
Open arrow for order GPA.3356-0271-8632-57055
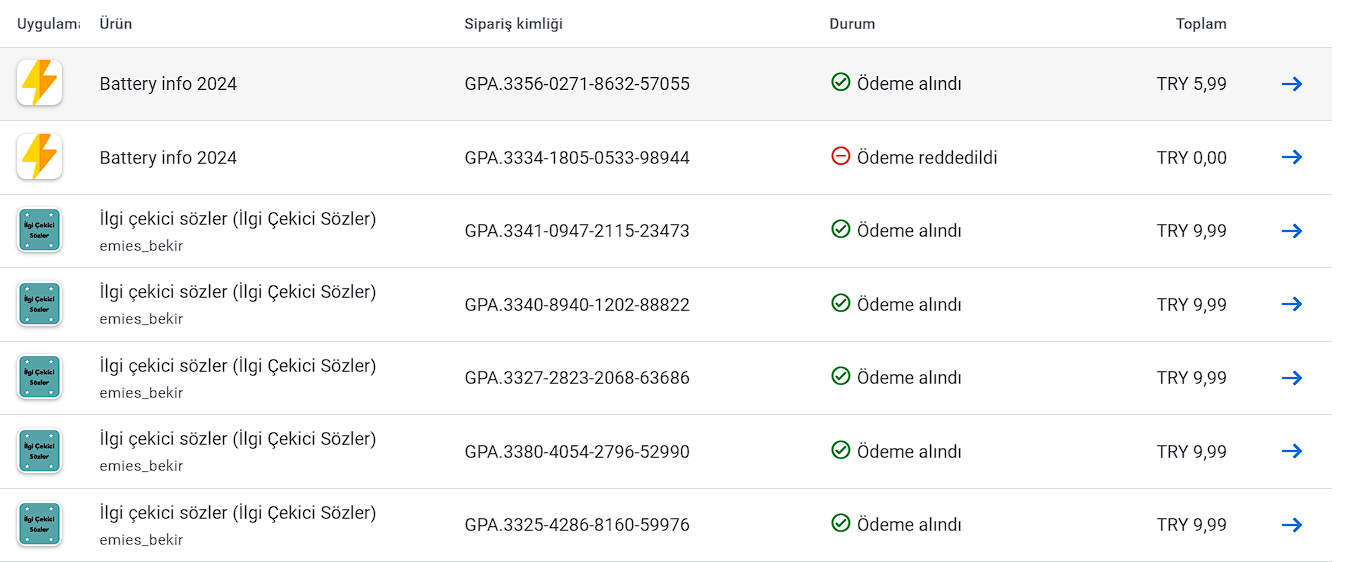[x=1291, y=84]
